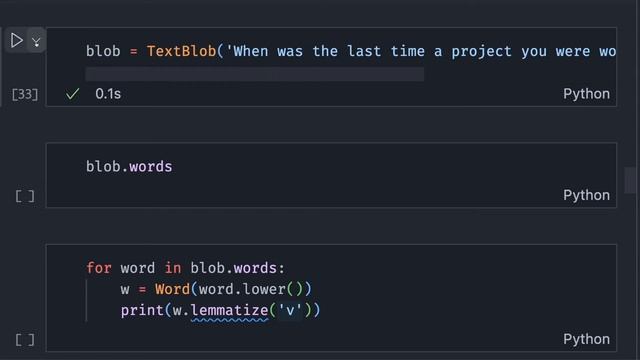Open run options chevron beside play button
The height and width of the screenshot is (360, 640).
point(36,42)
